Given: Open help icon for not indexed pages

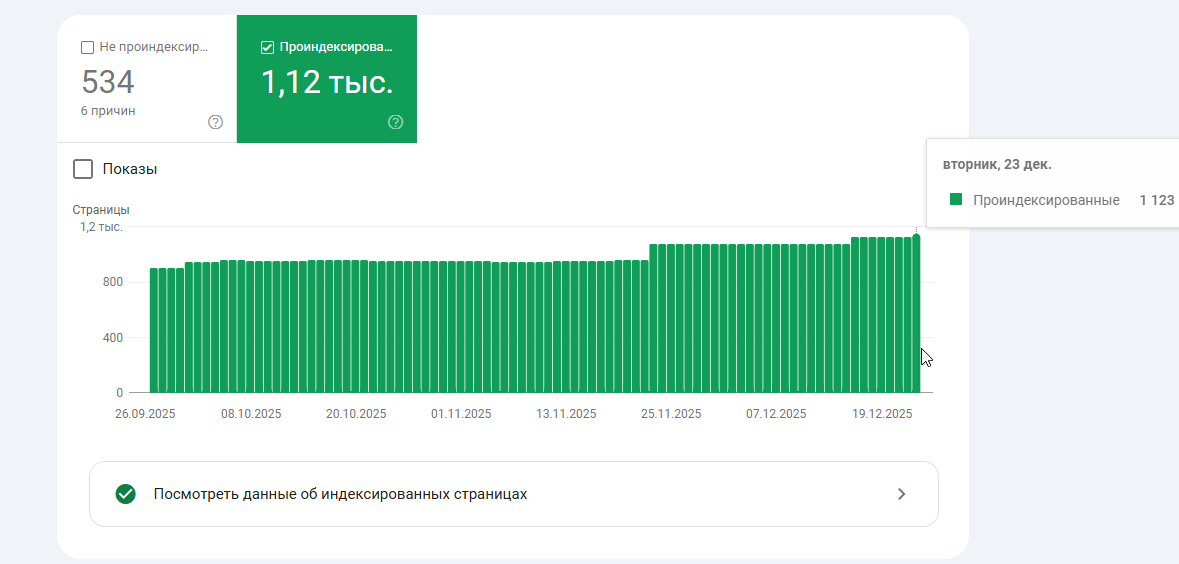Looking at the screenshot, I should coord(216,122).
